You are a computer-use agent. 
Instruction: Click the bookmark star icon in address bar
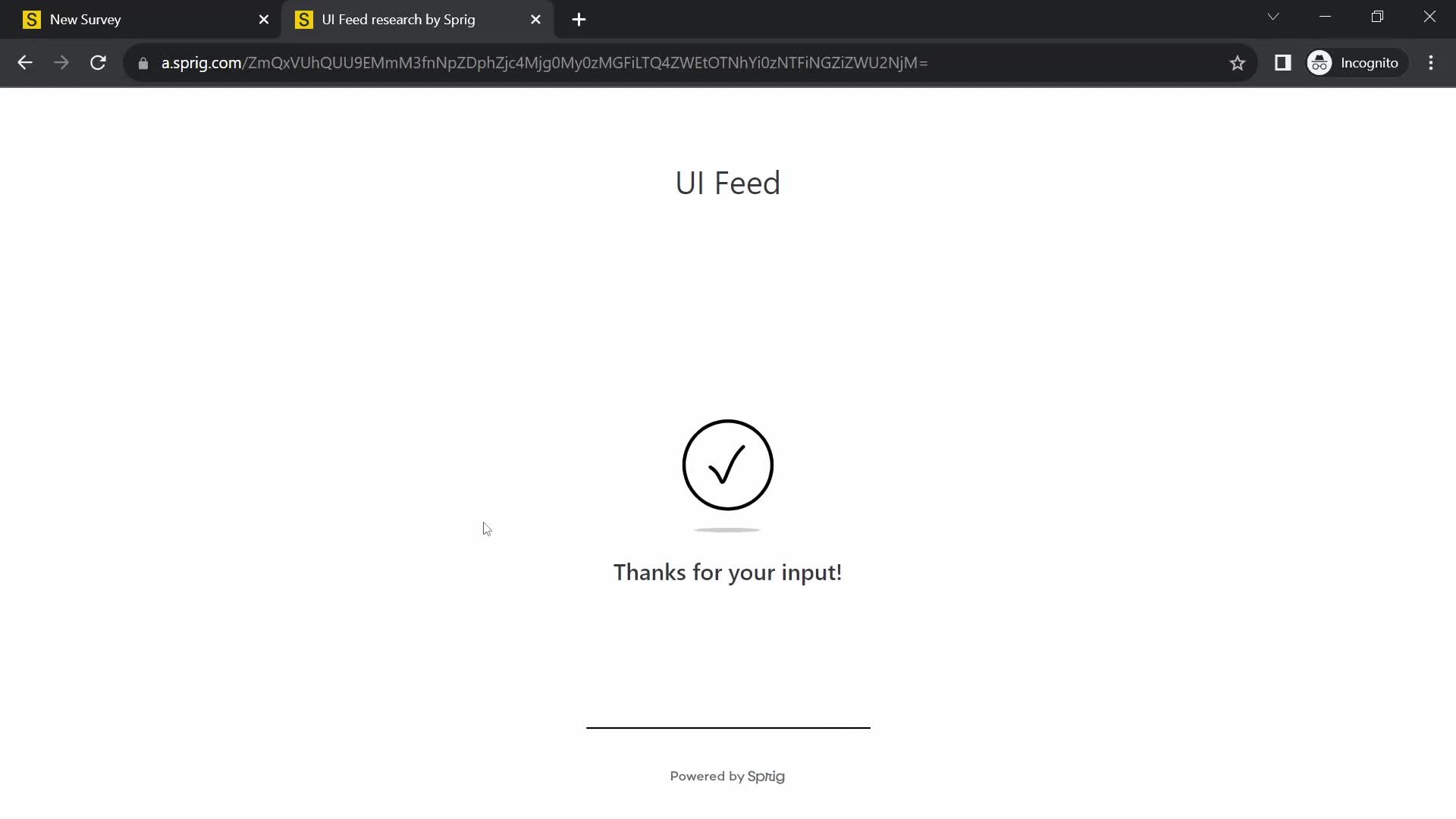pos(1237,63)
